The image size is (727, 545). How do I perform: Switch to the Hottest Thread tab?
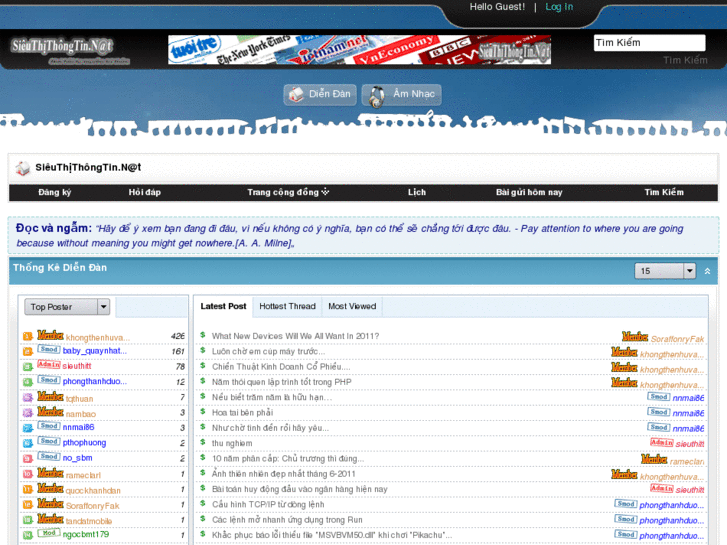point(287,306)
